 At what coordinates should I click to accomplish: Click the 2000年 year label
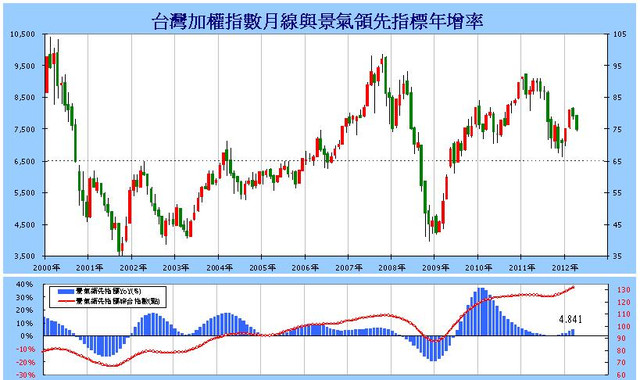coord(46,268)
